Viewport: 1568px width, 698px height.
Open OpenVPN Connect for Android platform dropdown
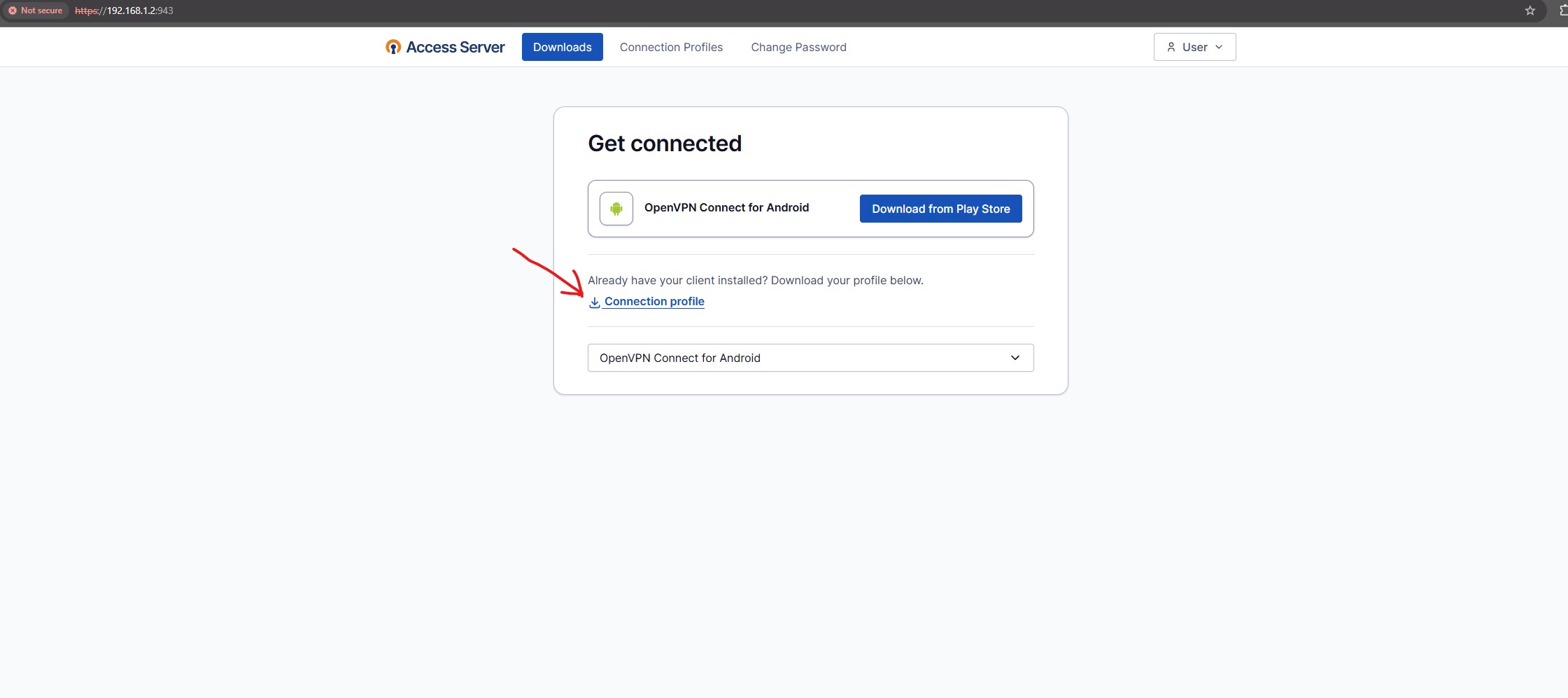coord(810,358)
